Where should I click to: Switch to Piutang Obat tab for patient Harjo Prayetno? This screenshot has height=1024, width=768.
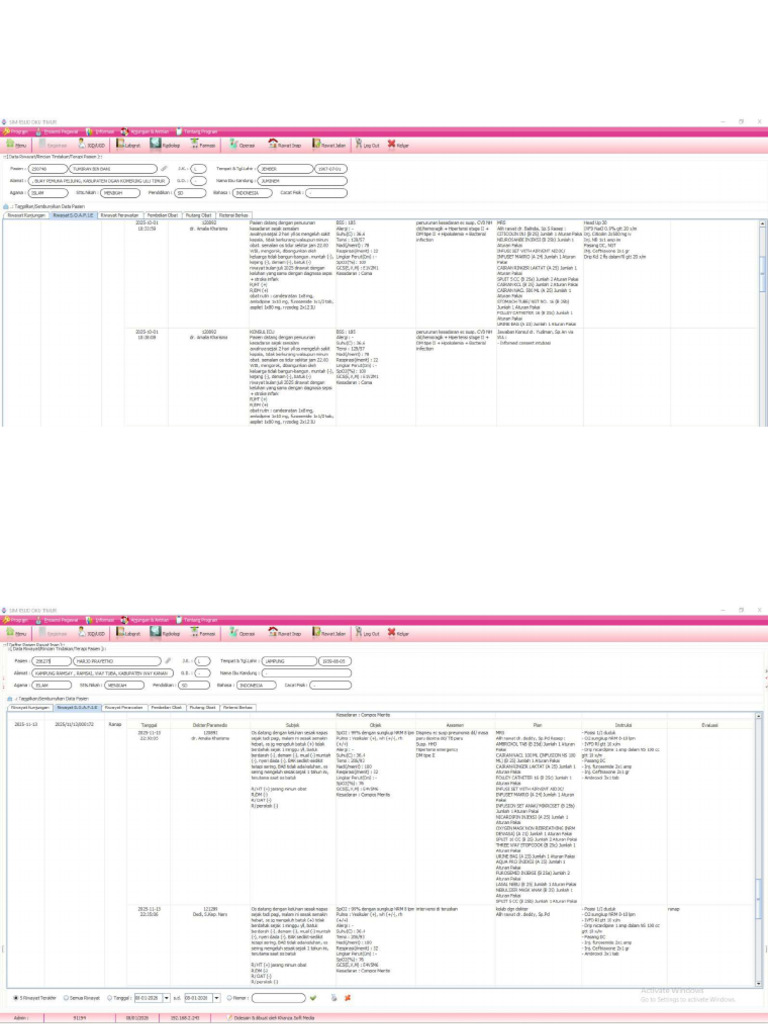point(202,707)
